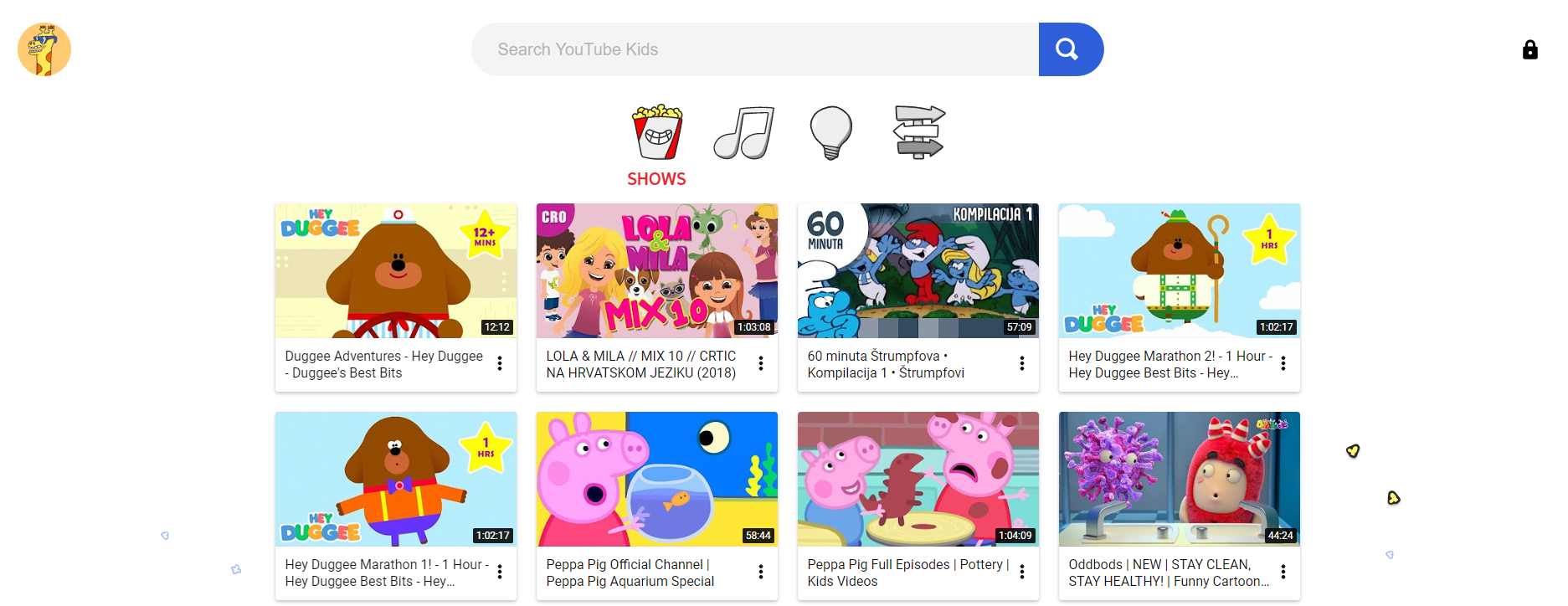The image size is (1568, 606).
Task: Play the Hey Duggee Marathon 1 thumbnail
Action: [x=396, y=479]
